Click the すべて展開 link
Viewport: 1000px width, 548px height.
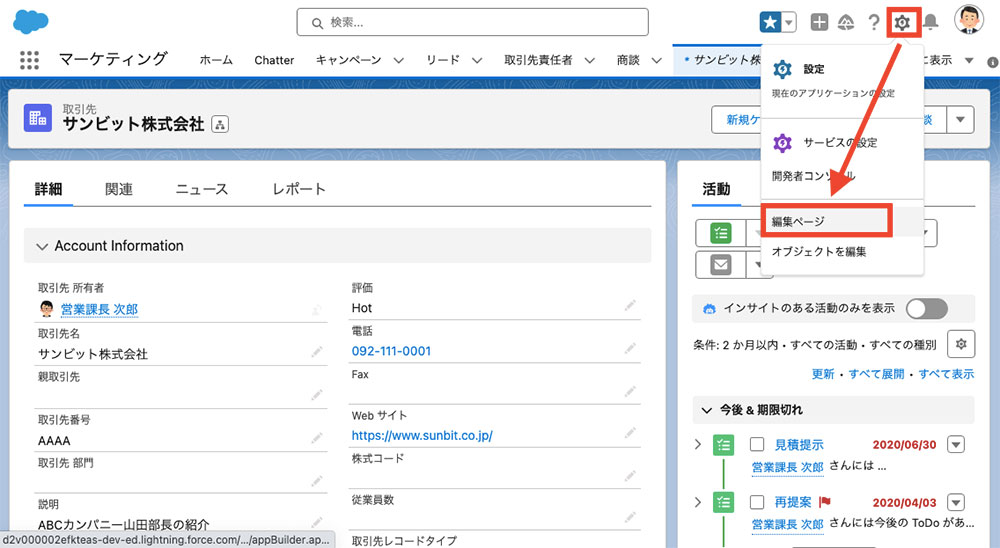coord(876,374)
